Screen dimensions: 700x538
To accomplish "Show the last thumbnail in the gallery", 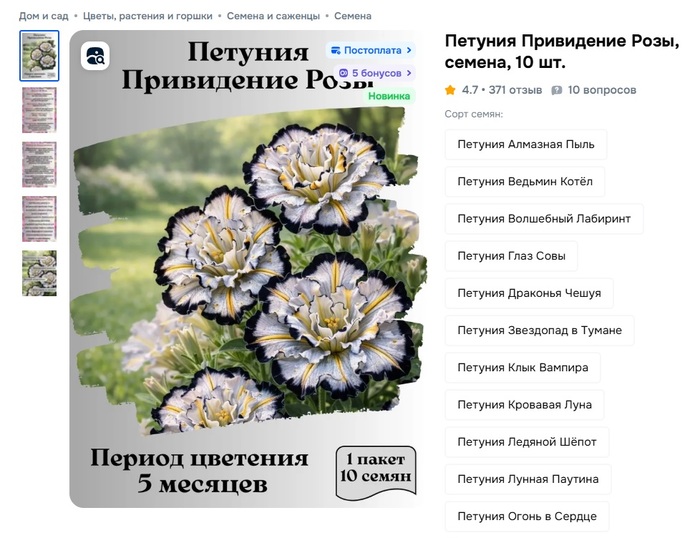I will pyautogui.click(x=40, y=273).
